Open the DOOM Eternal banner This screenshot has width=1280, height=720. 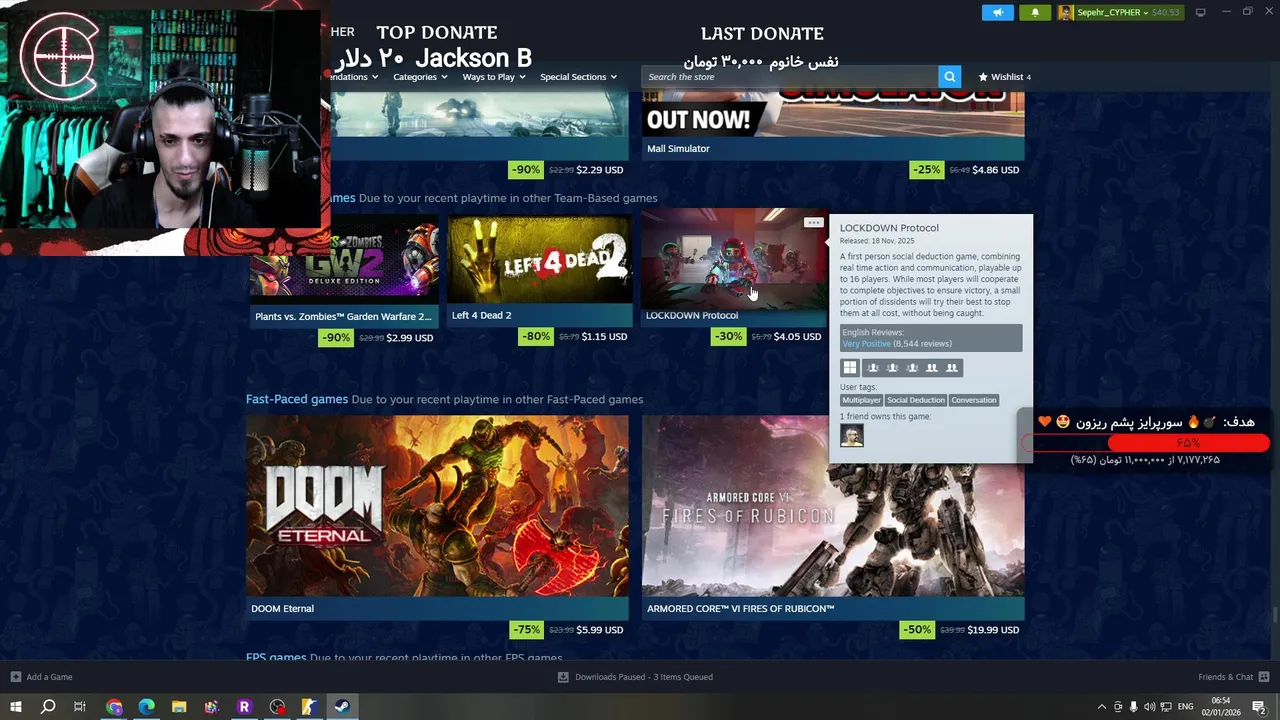pos(438,517)
